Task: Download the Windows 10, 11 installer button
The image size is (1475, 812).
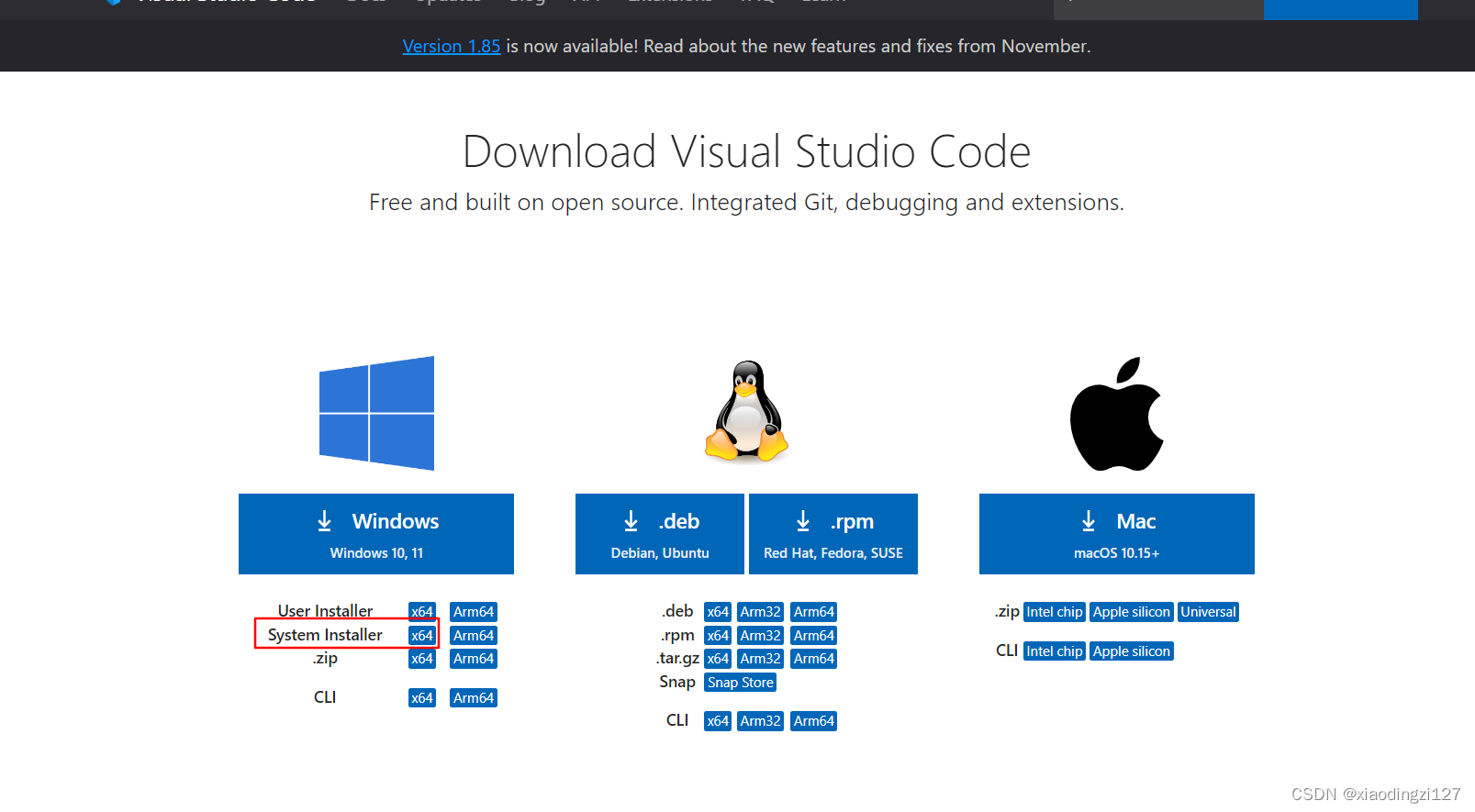Action: coord(376,534)
